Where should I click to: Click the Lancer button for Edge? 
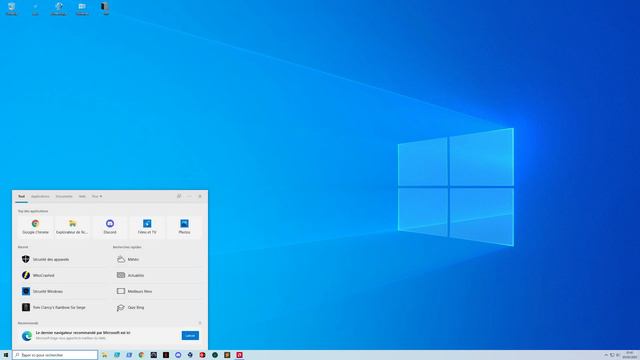(x=190, y=336)
